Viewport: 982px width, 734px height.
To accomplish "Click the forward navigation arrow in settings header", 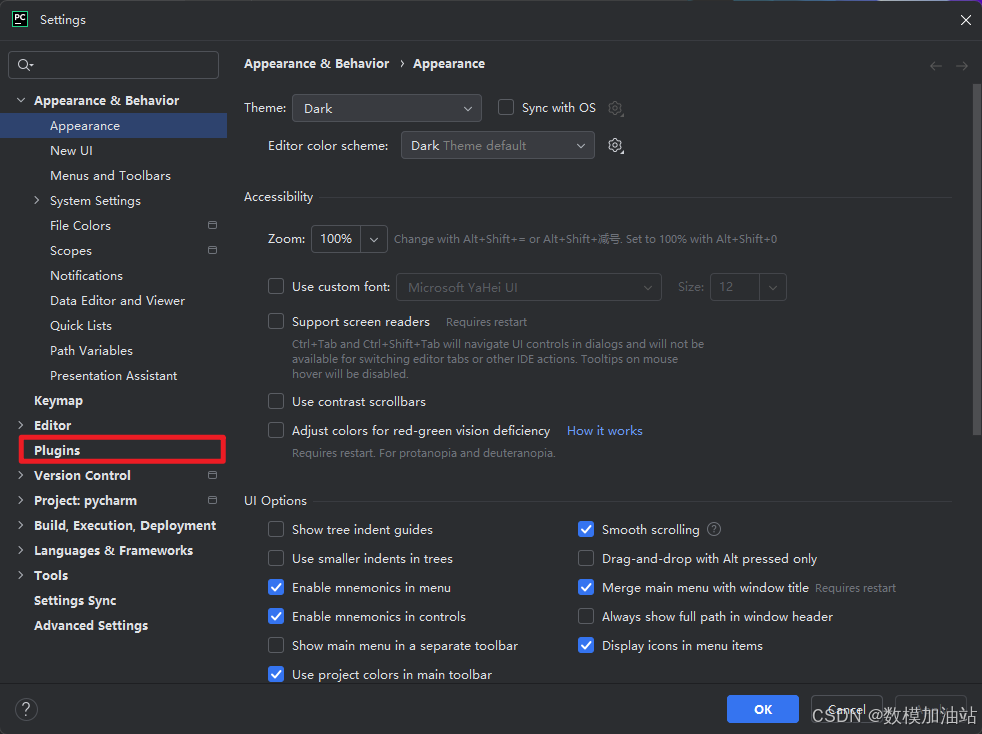I will coord(961,65).
